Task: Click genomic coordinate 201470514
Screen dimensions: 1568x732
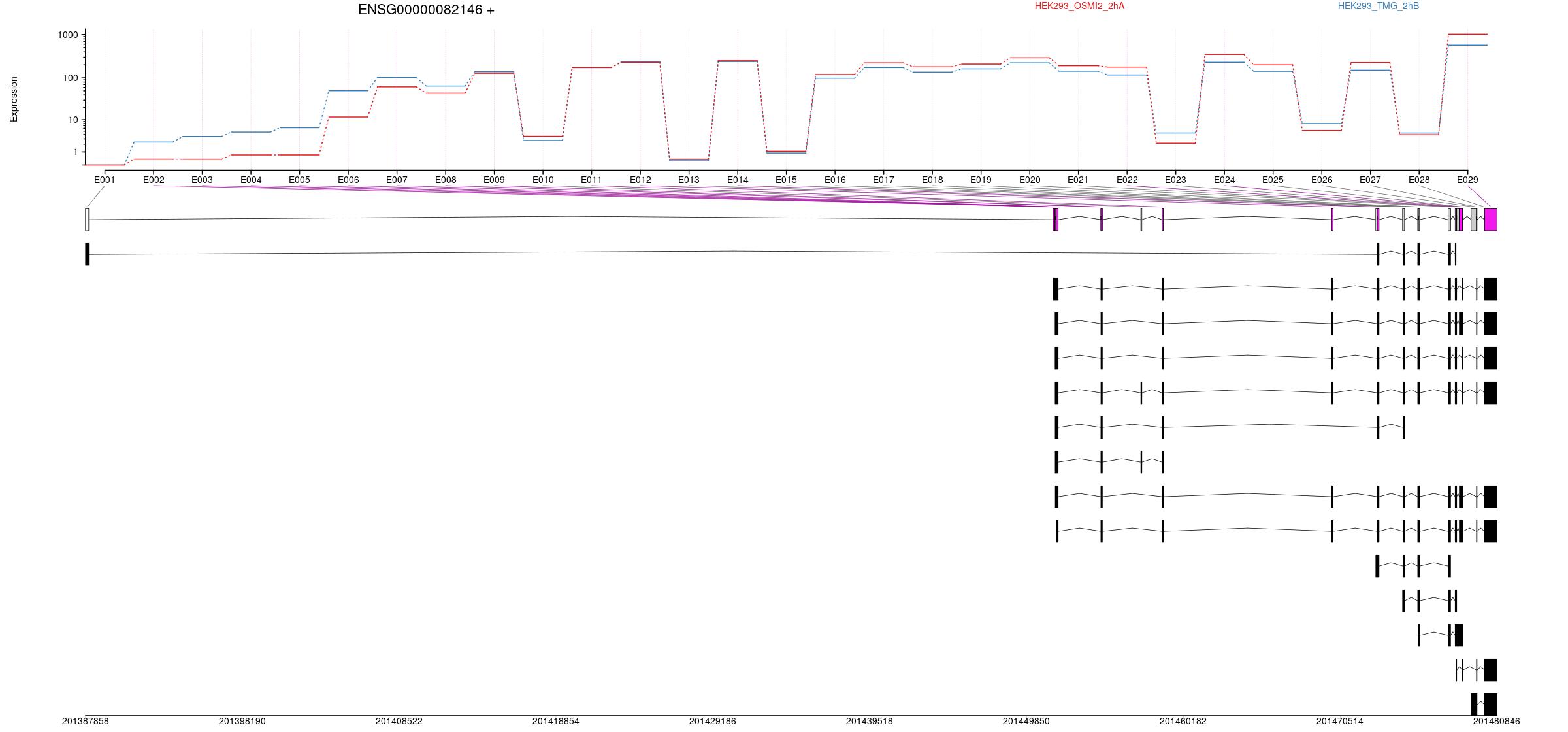Action: [1340, 721]
